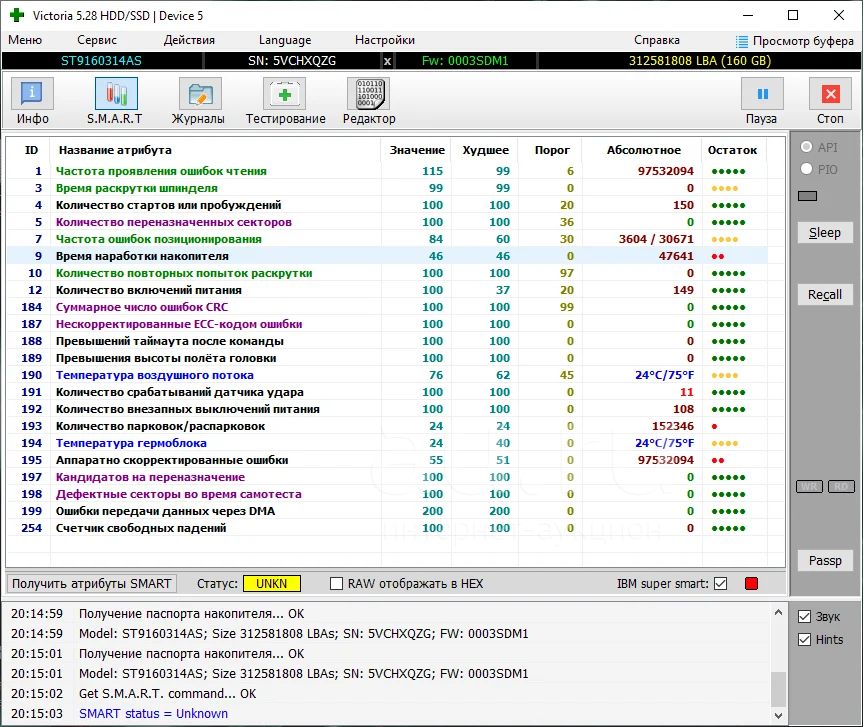Open the Журналы logs icon

point(200,95)
